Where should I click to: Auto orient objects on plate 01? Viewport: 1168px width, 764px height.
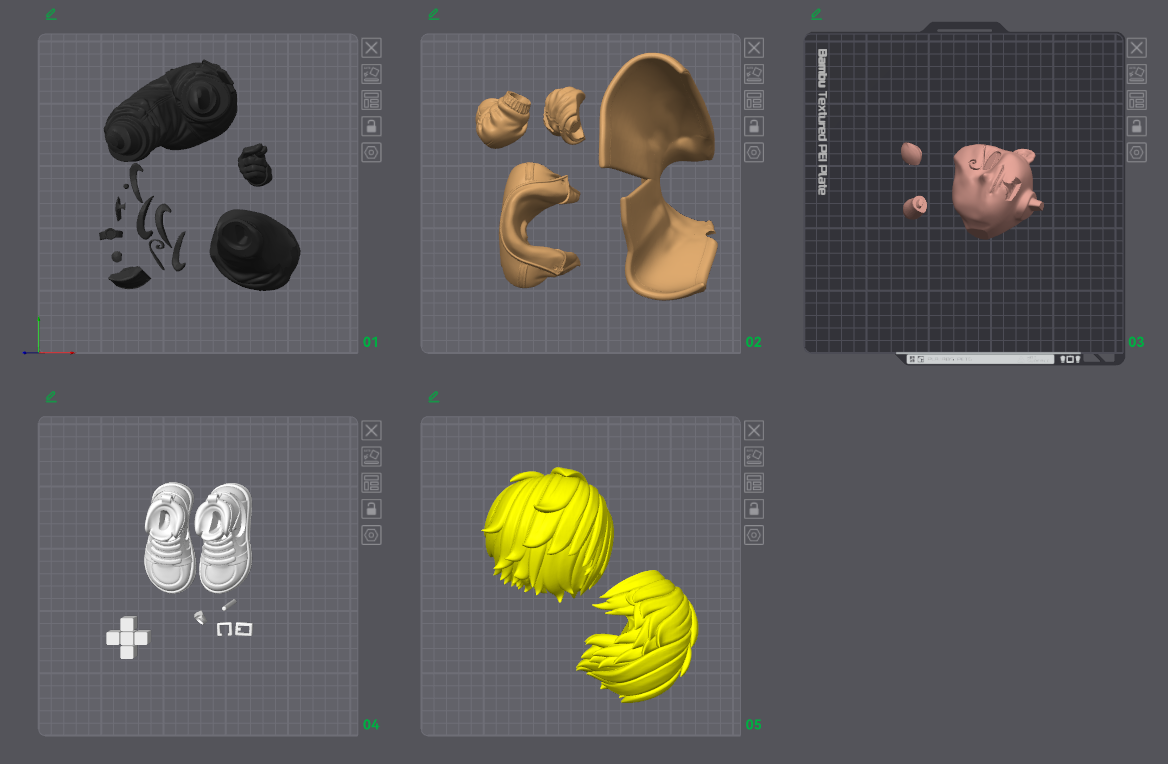372,74
